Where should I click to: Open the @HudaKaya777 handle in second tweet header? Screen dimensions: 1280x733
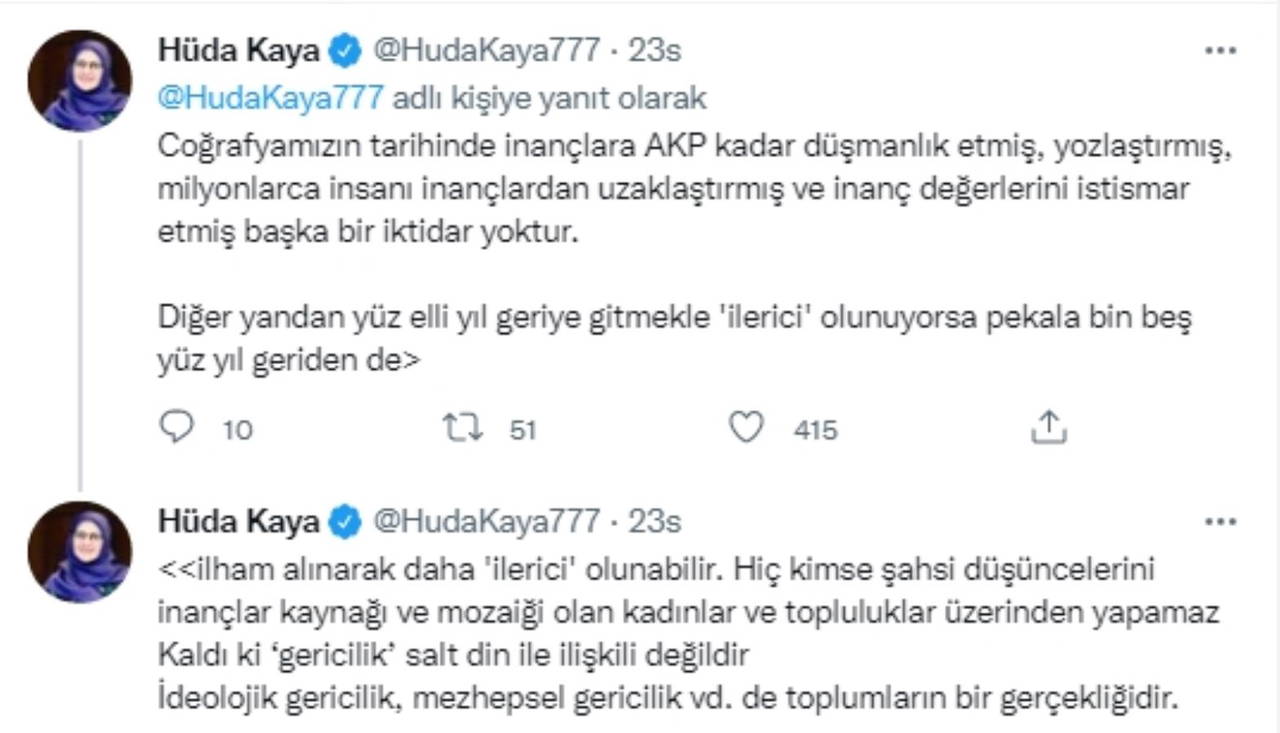click(x=486, y=521)
